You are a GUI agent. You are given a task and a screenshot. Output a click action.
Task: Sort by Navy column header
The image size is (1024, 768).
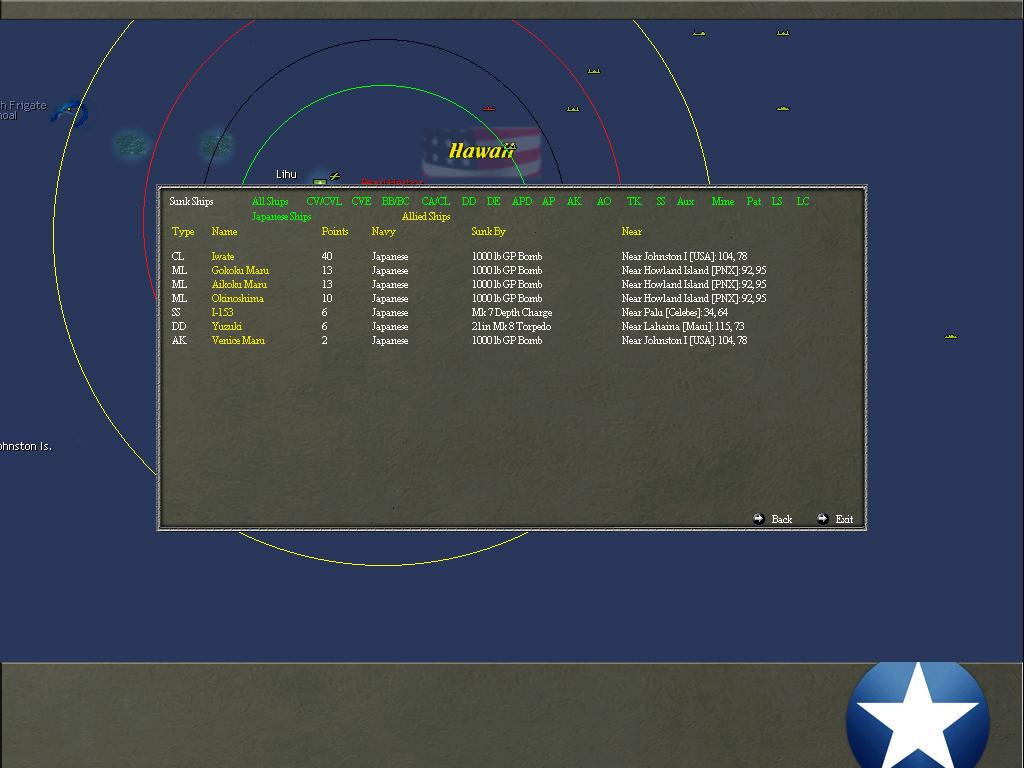coord(383,232)
